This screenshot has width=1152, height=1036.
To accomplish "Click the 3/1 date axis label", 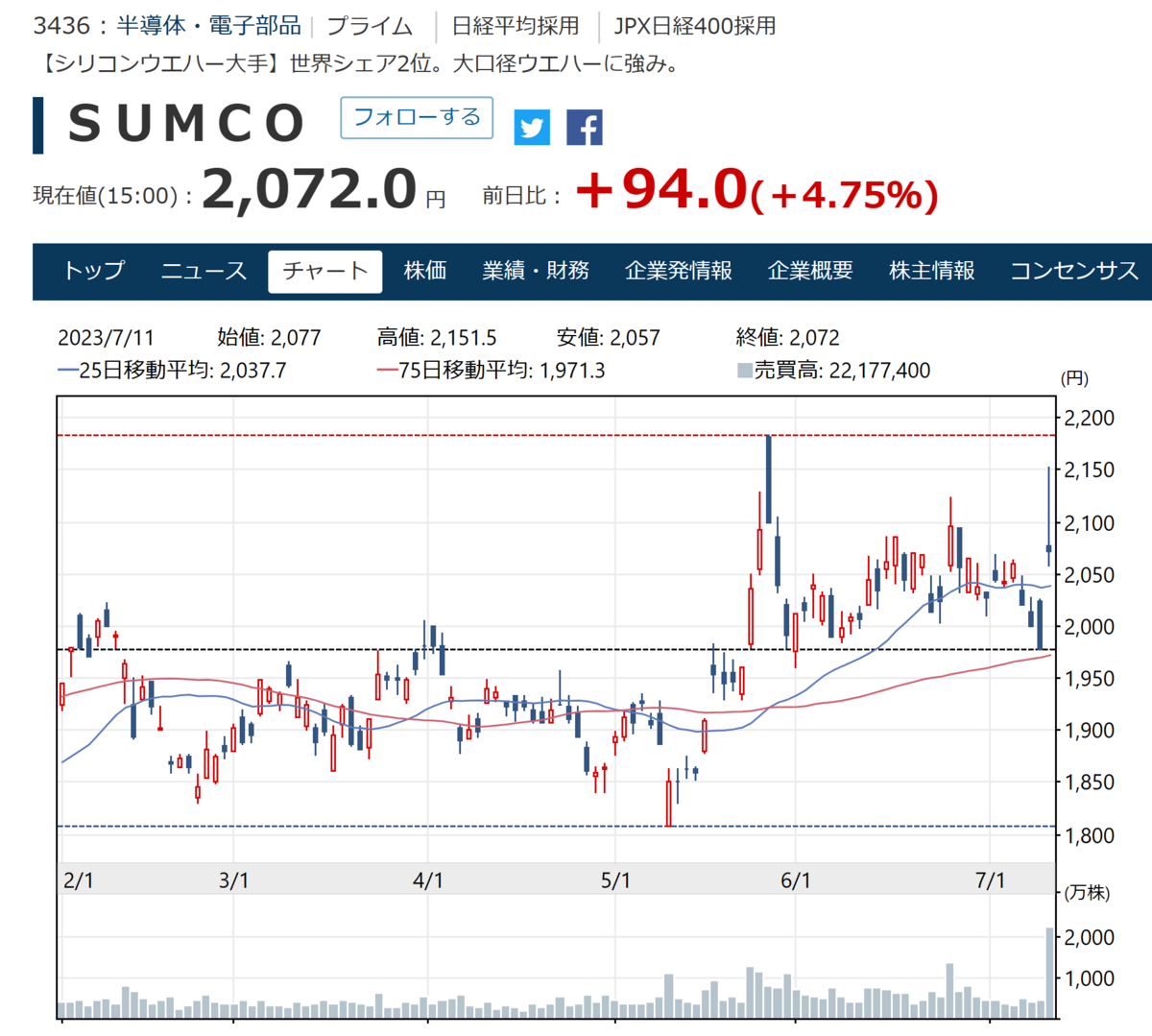I will pos(234,880).
